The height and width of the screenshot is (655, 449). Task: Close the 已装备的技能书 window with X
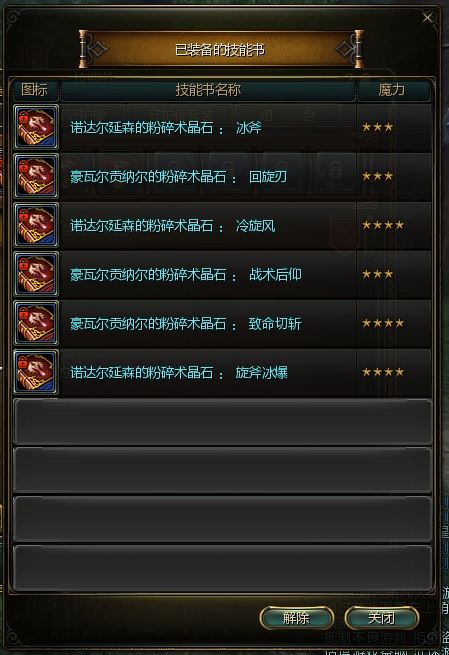point(427,18)
